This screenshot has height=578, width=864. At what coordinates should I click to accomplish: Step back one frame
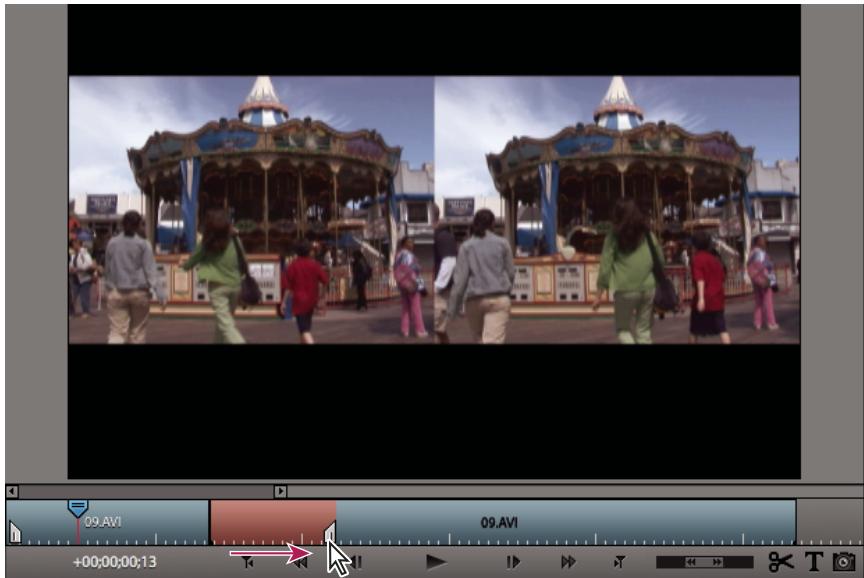[x=357, y=562]
